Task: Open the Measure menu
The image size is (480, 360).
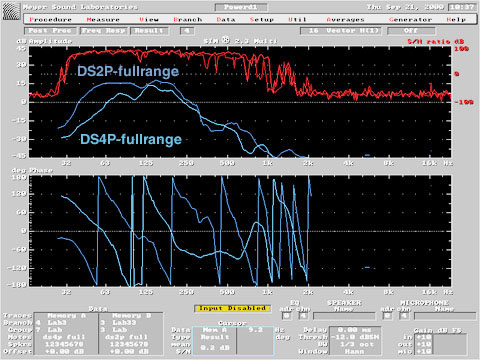Action: [103, 20]
